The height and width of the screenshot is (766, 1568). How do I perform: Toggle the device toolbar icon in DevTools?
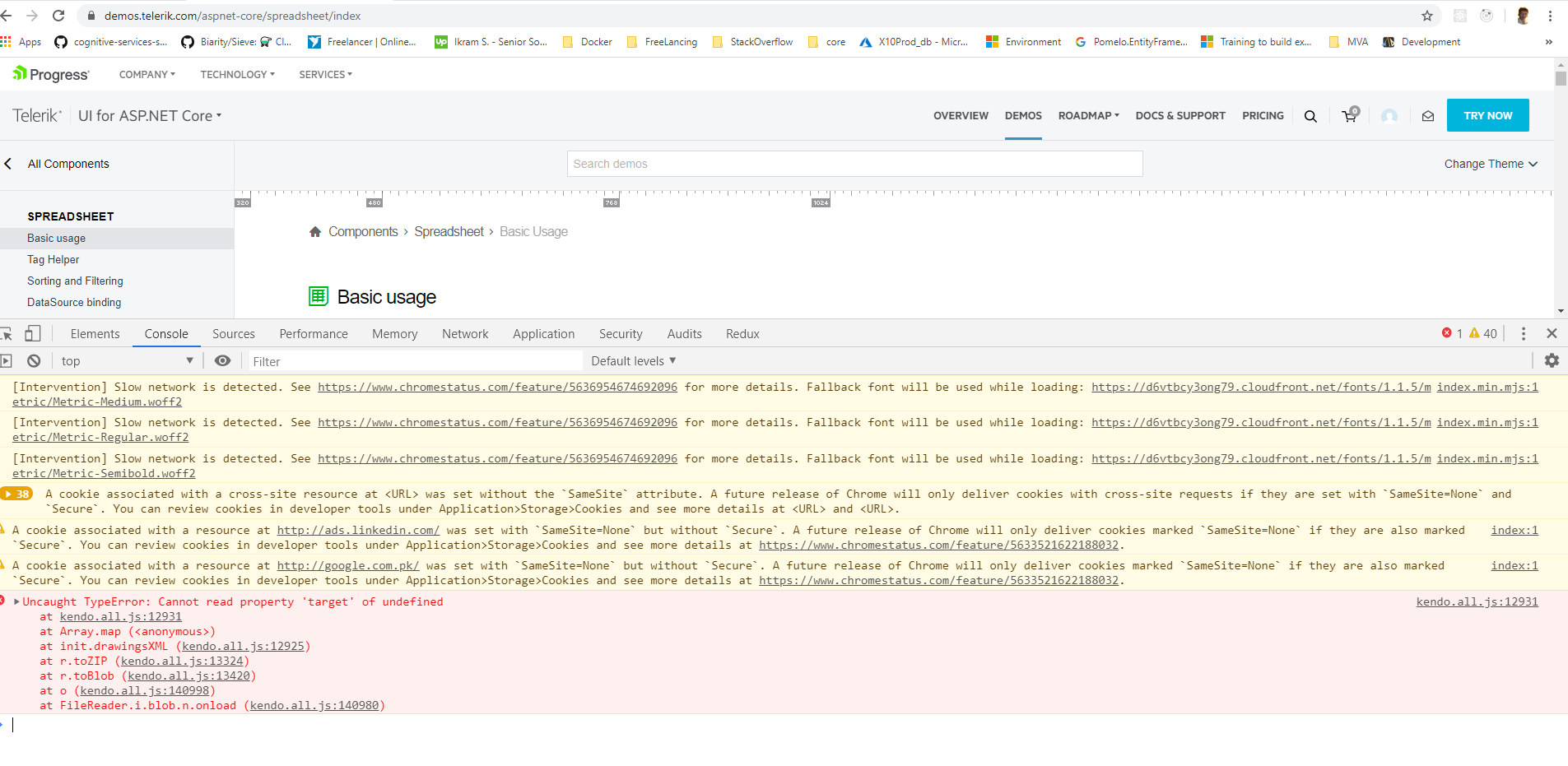pyautogui.click(x=33, y=333)
